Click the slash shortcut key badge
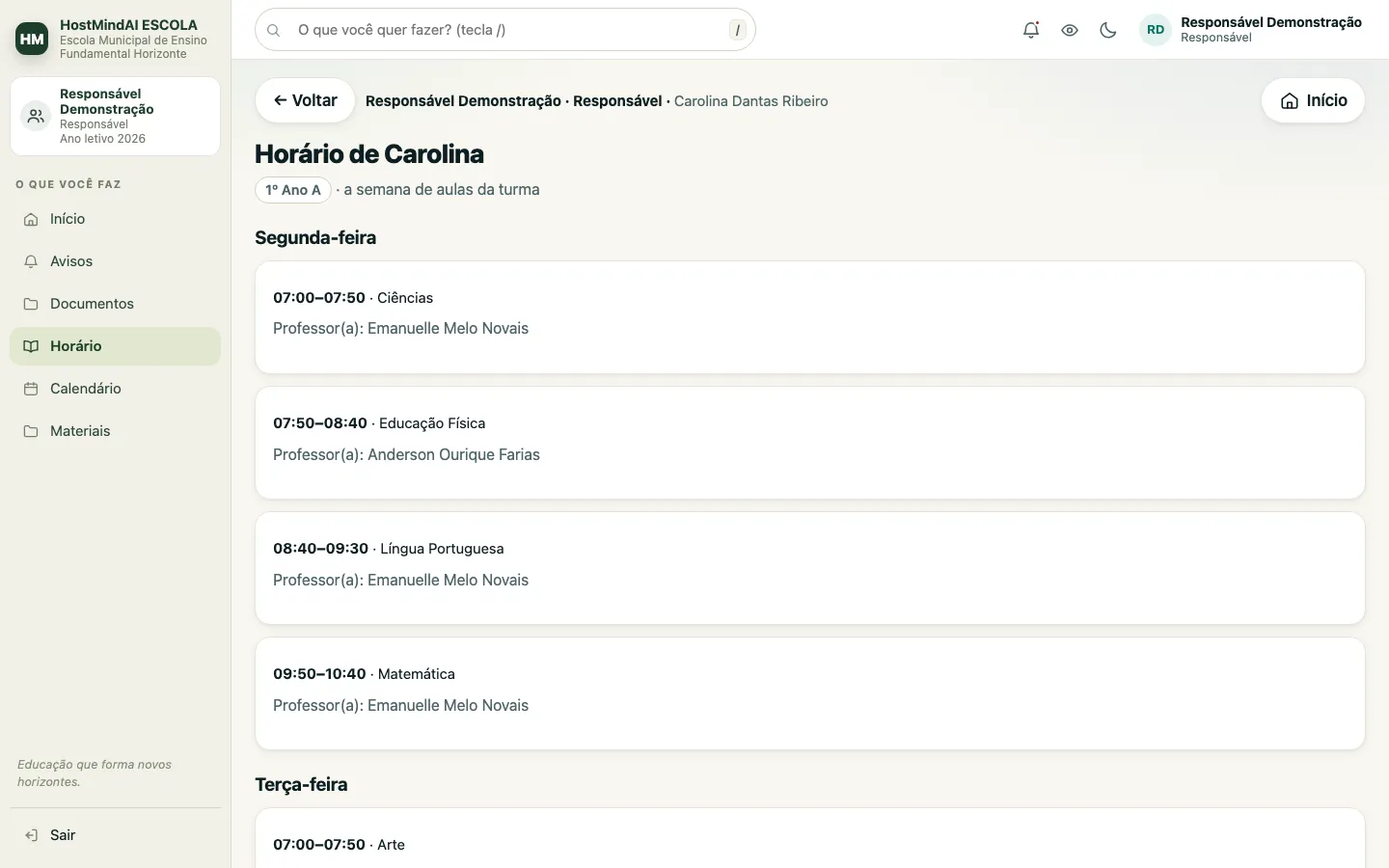The image size is (1389, 868). (738, 30)
